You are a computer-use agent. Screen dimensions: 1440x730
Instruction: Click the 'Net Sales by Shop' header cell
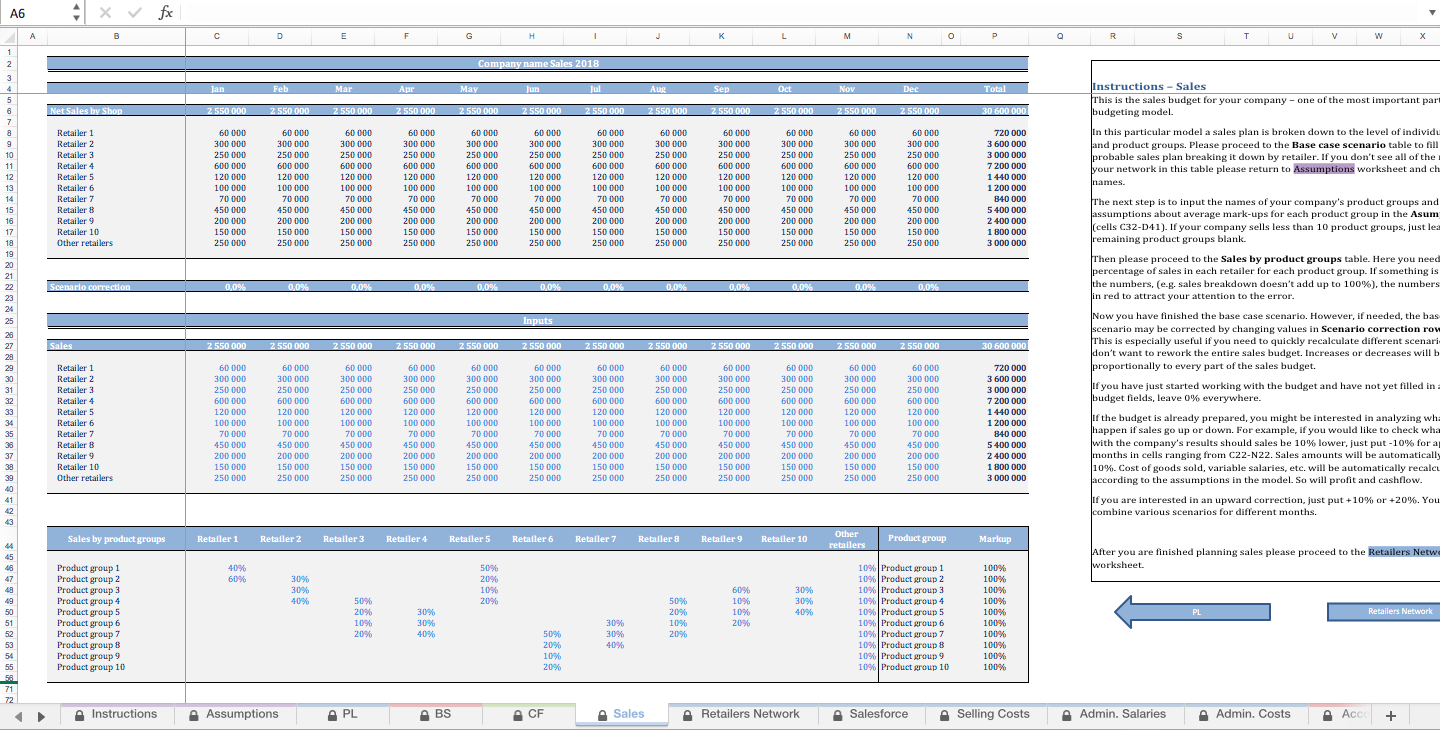tap(115, 110)
